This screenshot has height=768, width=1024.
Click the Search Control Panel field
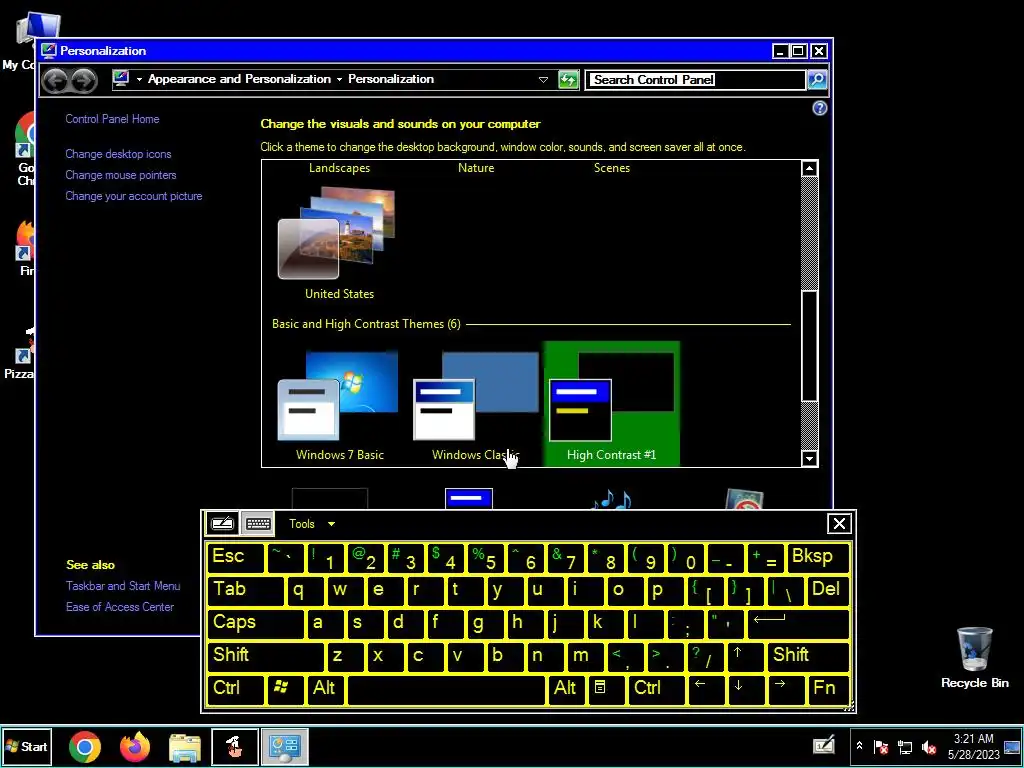695,80
